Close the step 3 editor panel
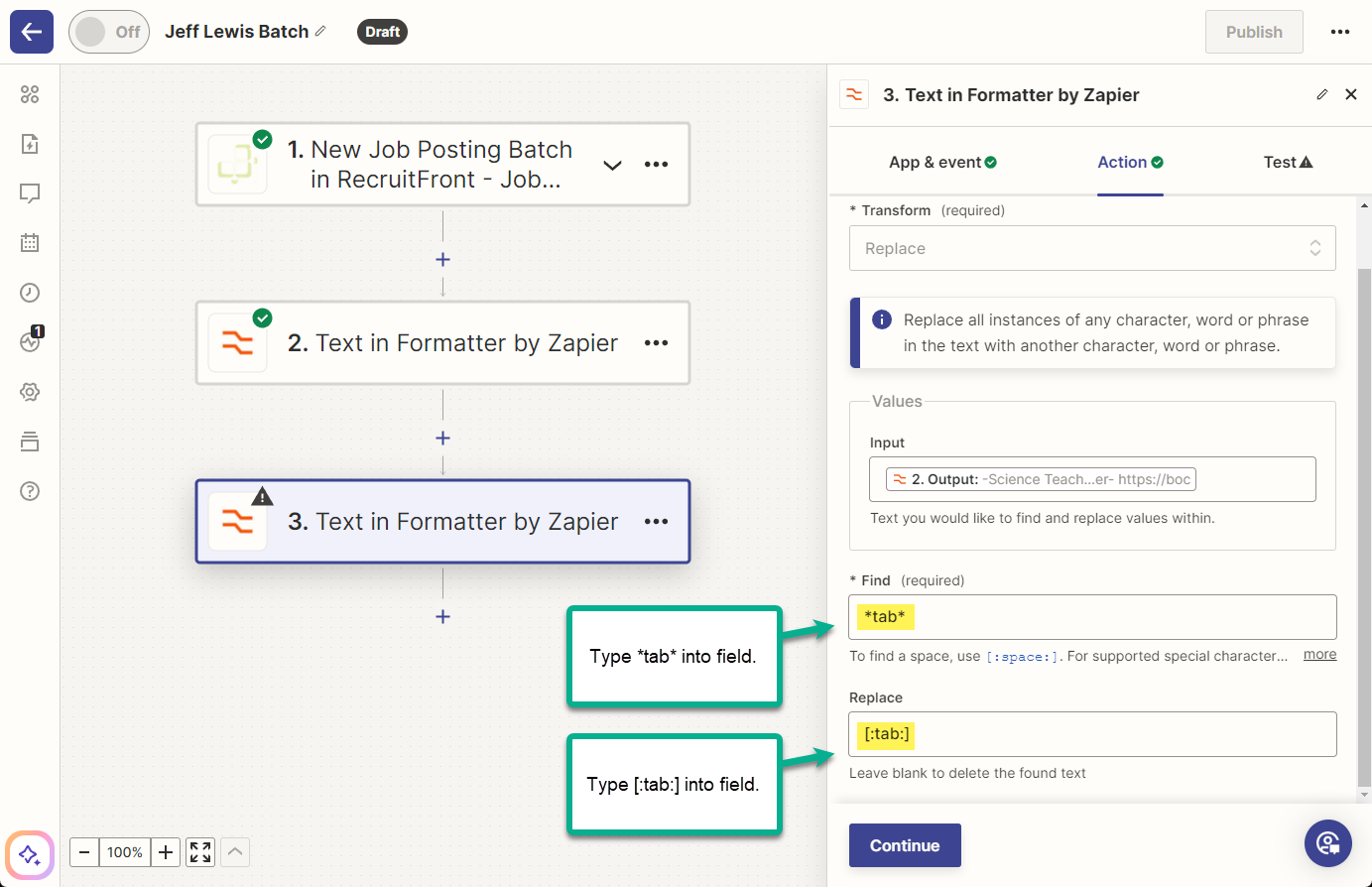This screenshot has width=1372, height=887. pos(1351,94)
